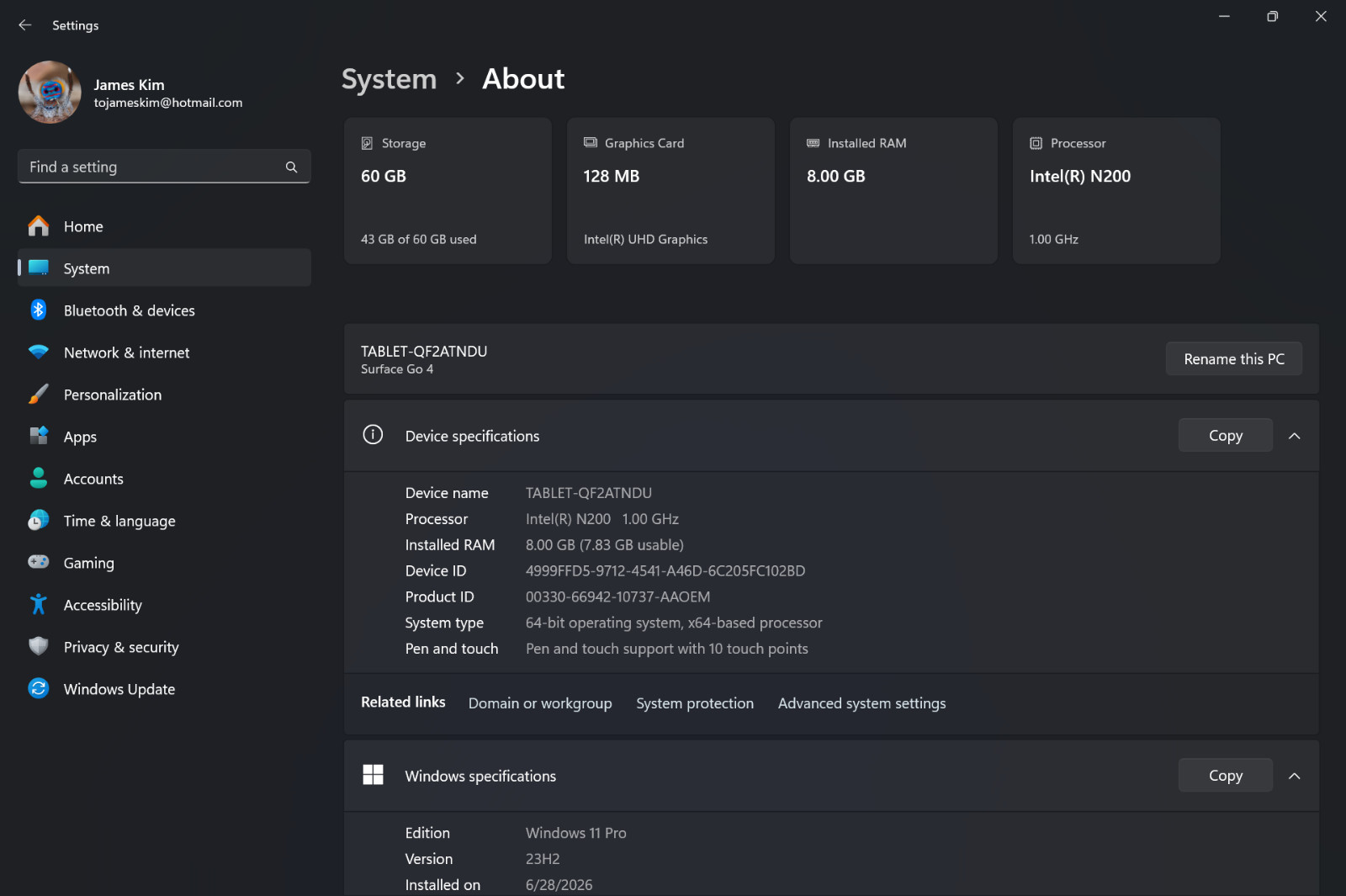
Task: Click email tojameskim@hotmail.com
Action: 168,103
